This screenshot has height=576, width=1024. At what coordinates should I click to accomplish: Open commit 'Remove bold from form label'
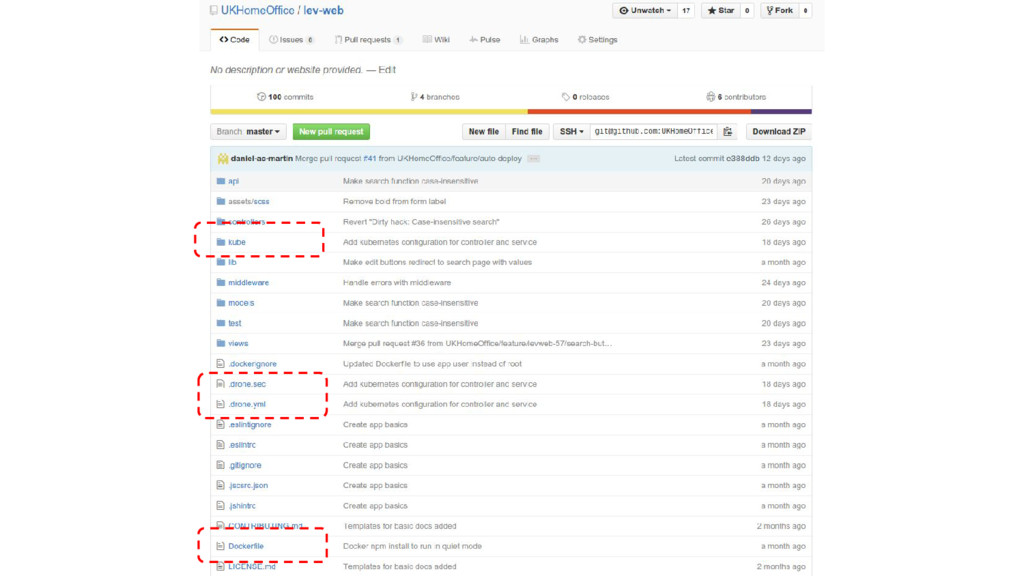pos(394,201)
